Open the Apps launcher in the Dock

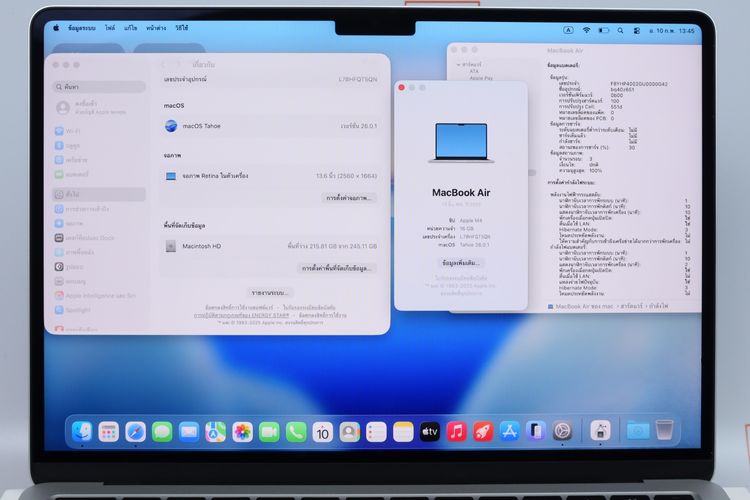click(109, 432)
